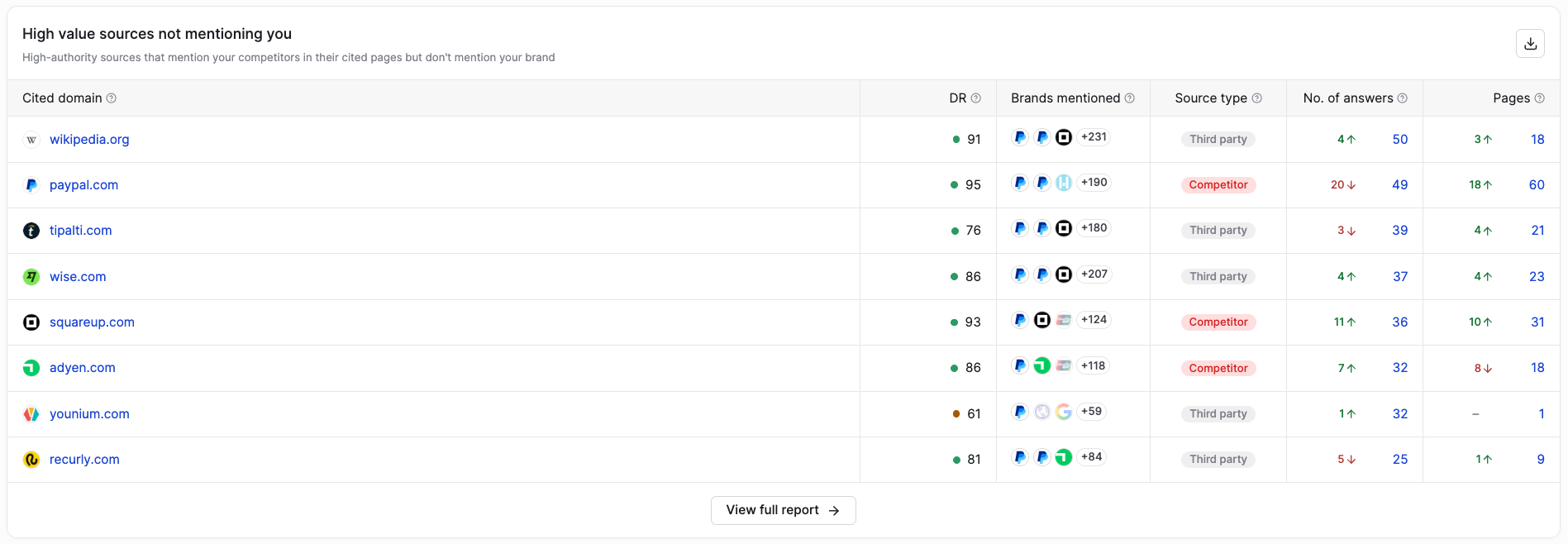Click the Google brand icon in younium row
Viewport: 1568px width, 544px height.
[x=1064, y=412]
